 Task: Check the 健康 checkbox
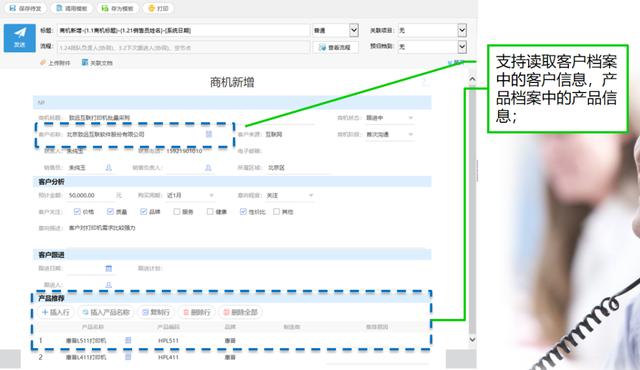210,211
